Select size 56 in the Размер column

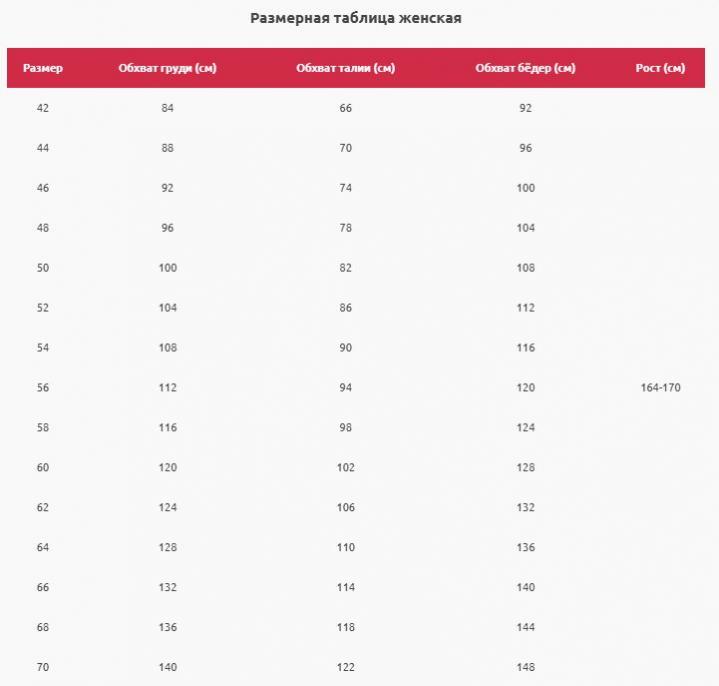(42, 388)
